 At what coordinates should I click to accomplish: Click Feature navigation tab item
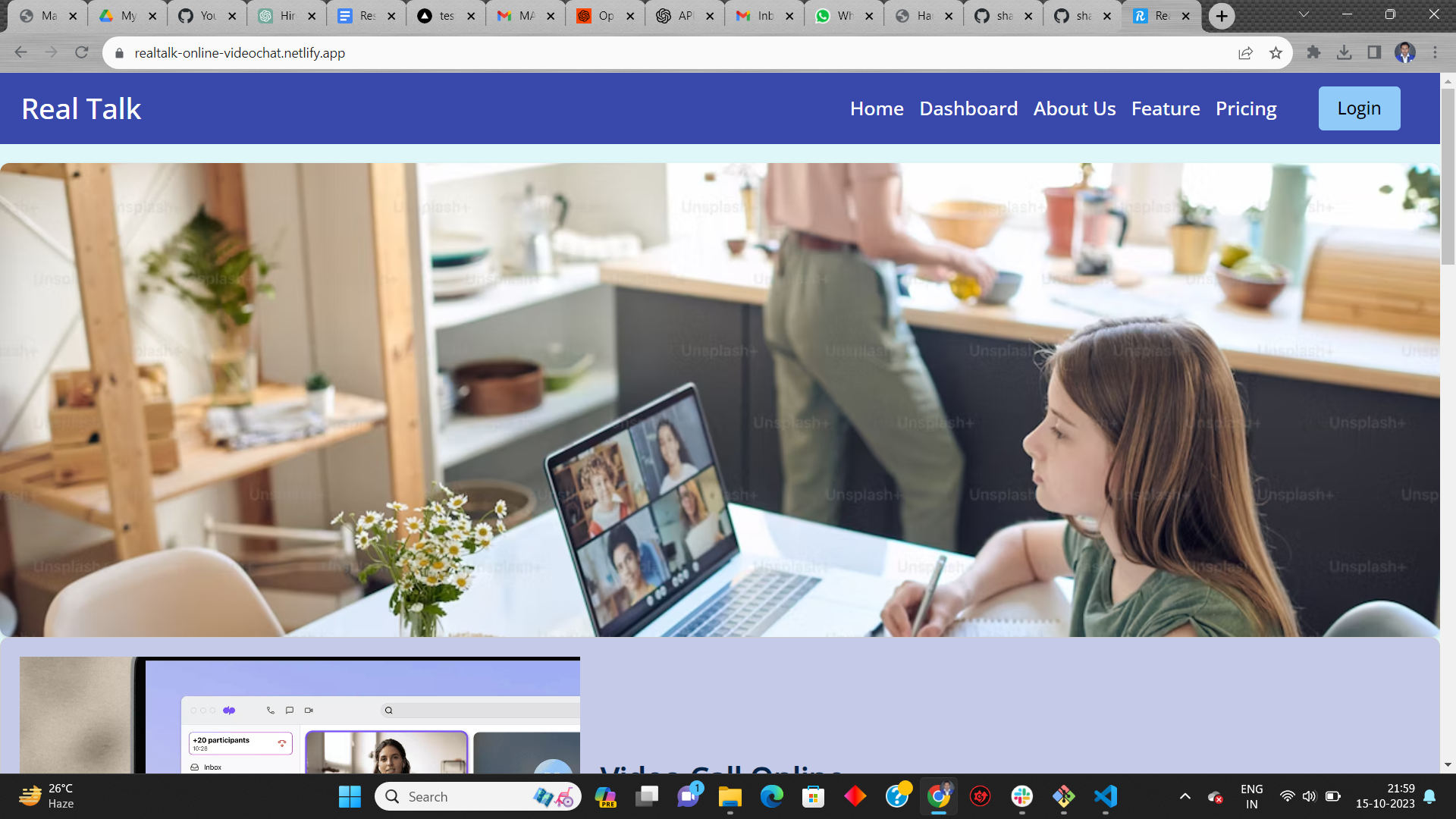pyautogui.click(x=1166, y=108)
